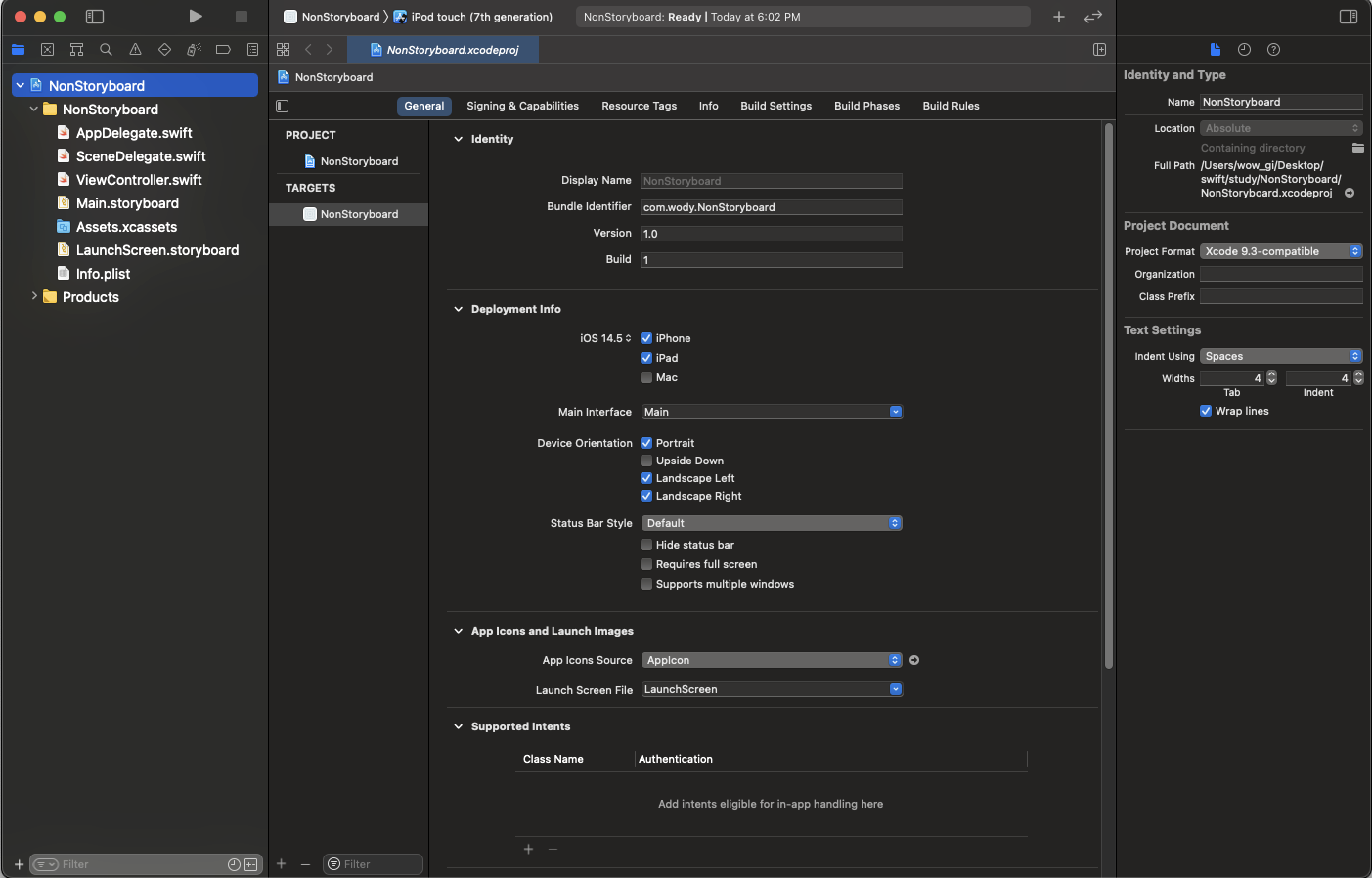1372x878 pixels.
Task: Enable the Mac deployment checkbox
Action: click(x=646, y=377)
